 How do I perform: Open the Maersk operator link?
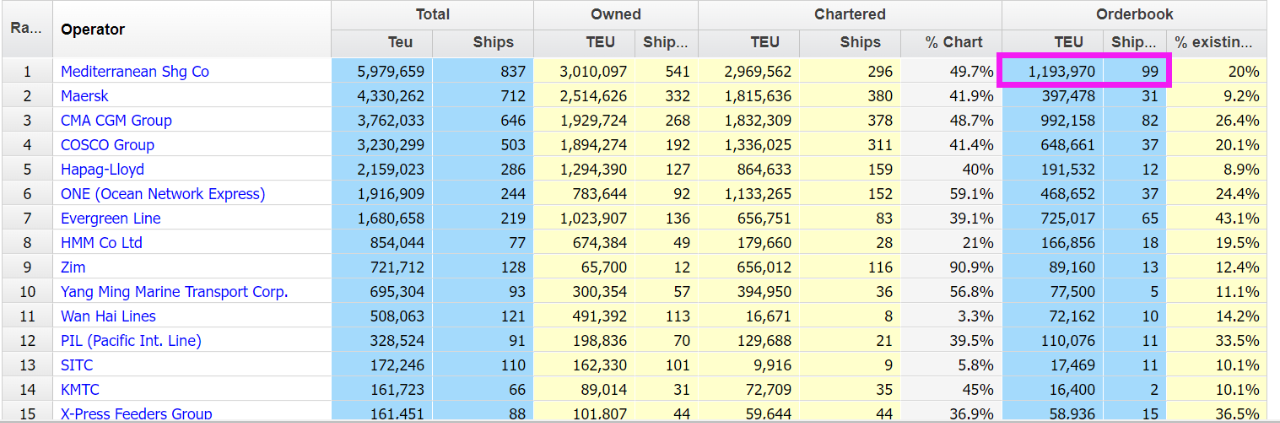tap(84, 96)
